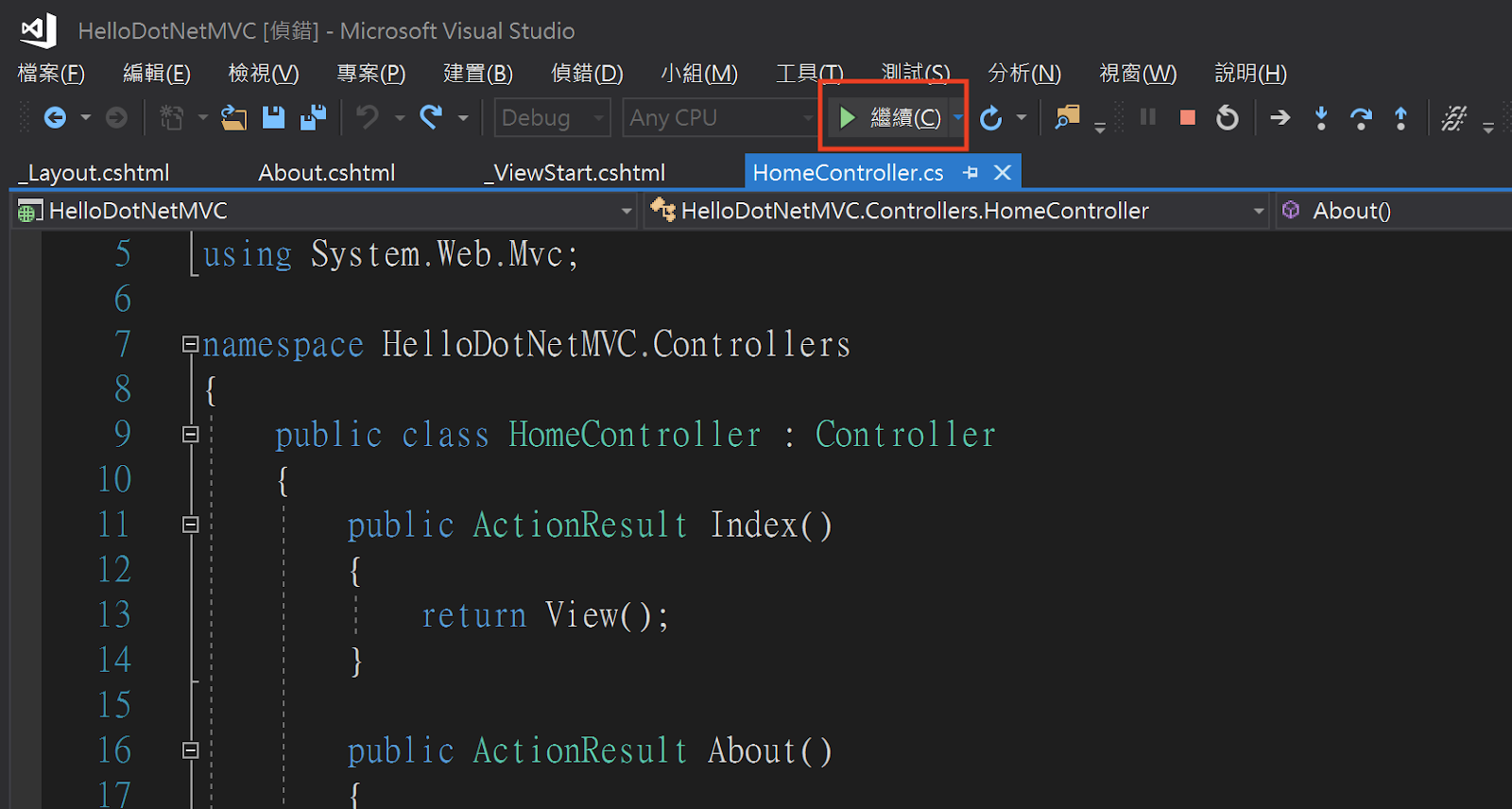The image size is (1512, 809).
Task: Click the Show Next Statement arrow icon
Action: (x=1280, y=117)
